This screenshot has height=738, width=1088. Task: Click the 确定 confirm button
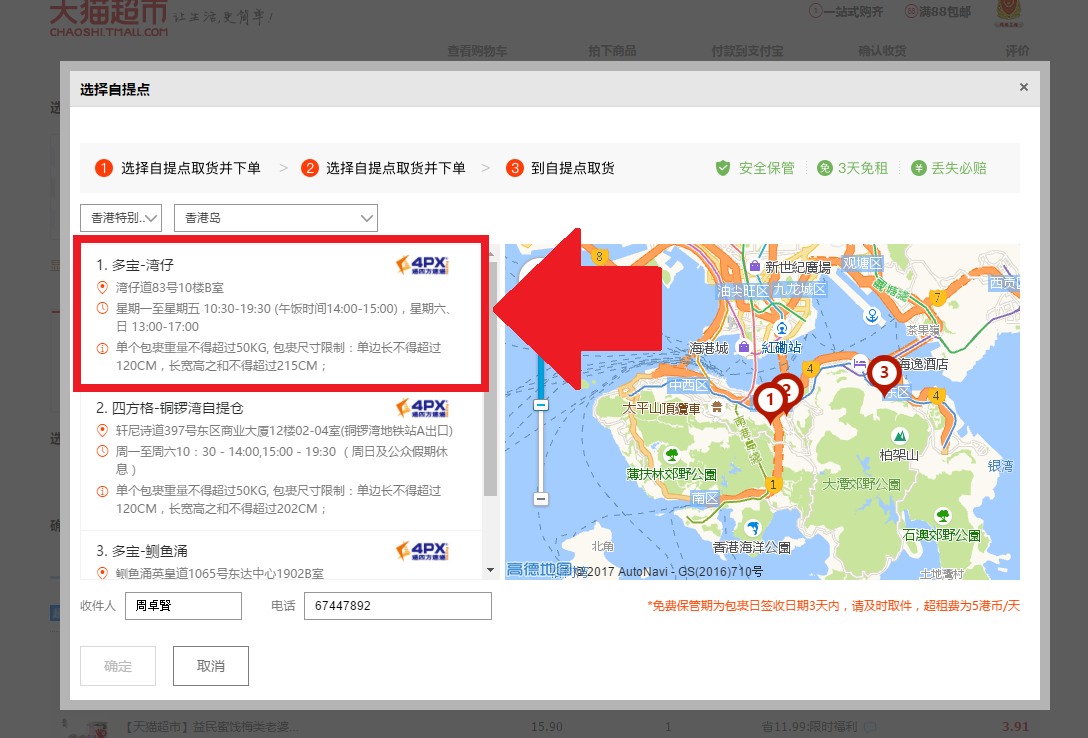coord(118,666)
